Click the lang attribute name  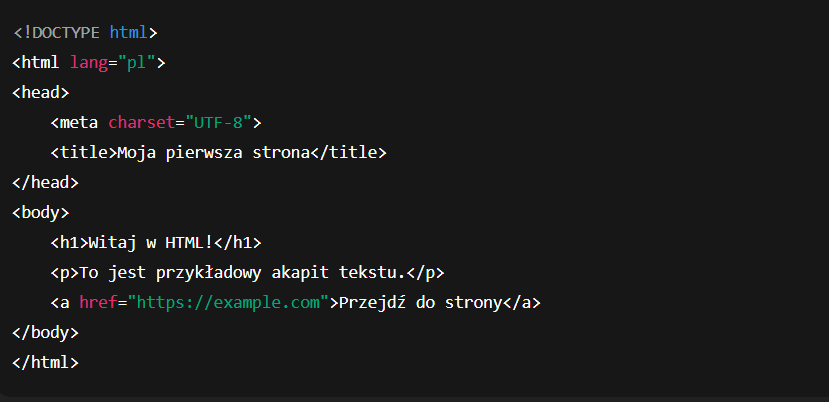[89, 63]
